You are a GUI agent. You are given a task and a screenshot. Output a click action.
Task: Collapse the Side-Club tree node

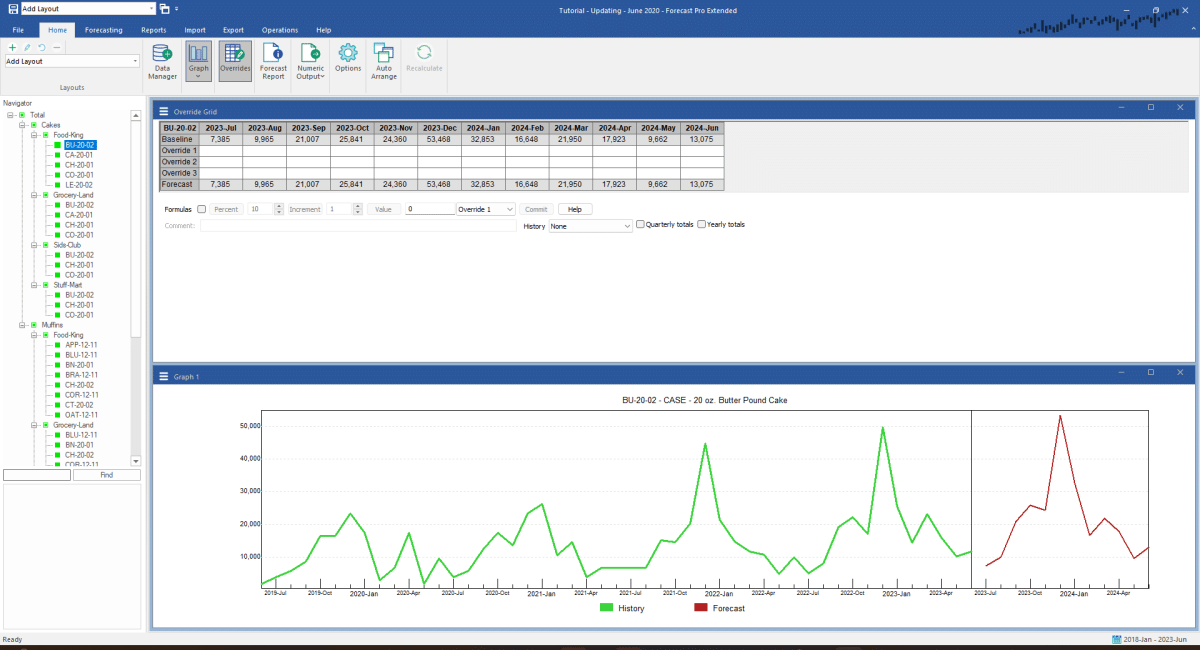click(34, 245)
